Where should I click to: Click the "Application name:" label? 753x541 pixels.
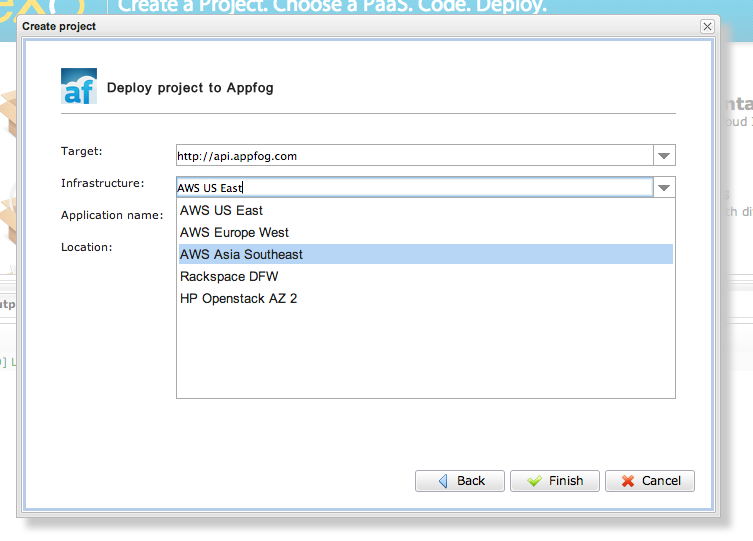pos(112,215)
